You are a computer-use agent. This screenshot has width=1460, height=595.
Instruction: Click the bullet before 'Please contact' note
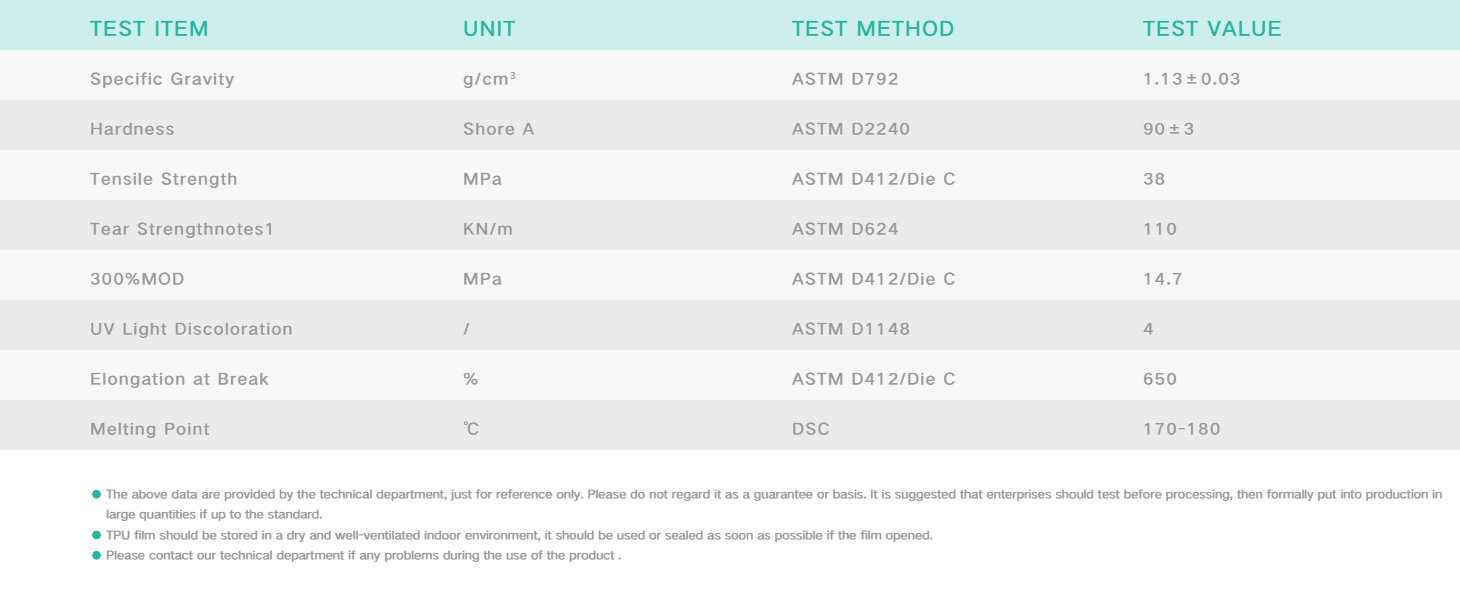[96, 555]
